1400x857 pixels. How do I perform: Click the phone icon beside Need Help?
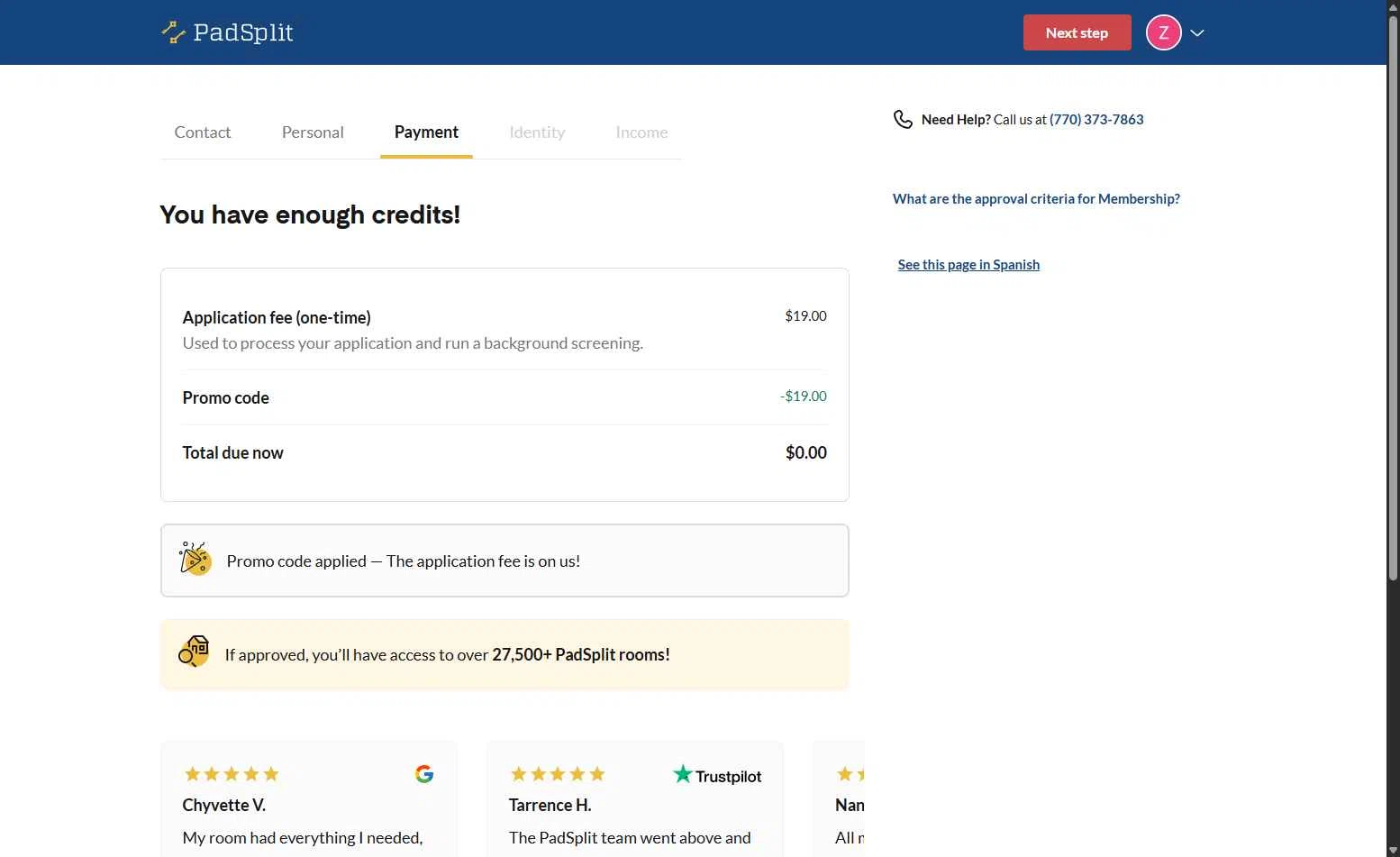point(903,119)
